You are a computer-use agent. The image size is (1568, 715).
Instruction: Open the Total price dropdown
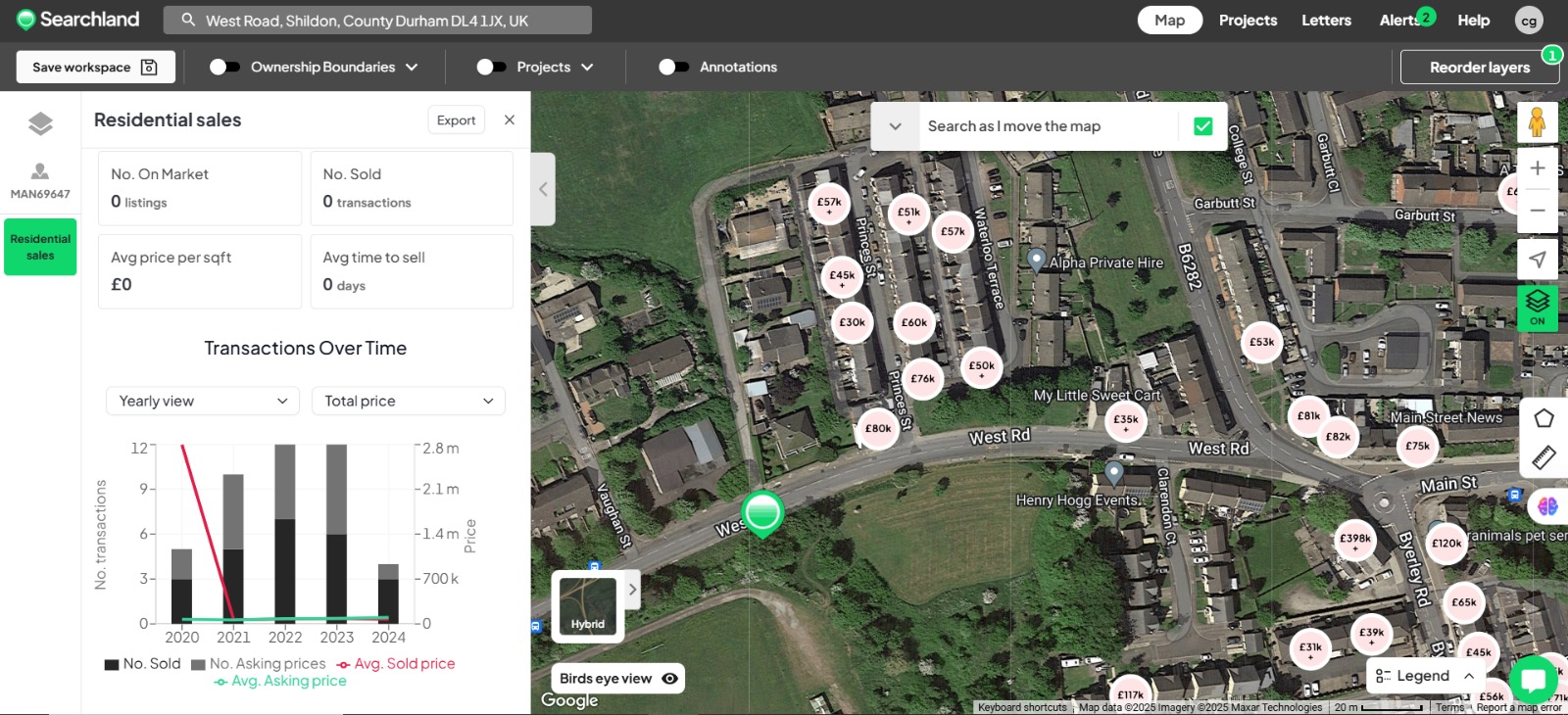(409, 401)
